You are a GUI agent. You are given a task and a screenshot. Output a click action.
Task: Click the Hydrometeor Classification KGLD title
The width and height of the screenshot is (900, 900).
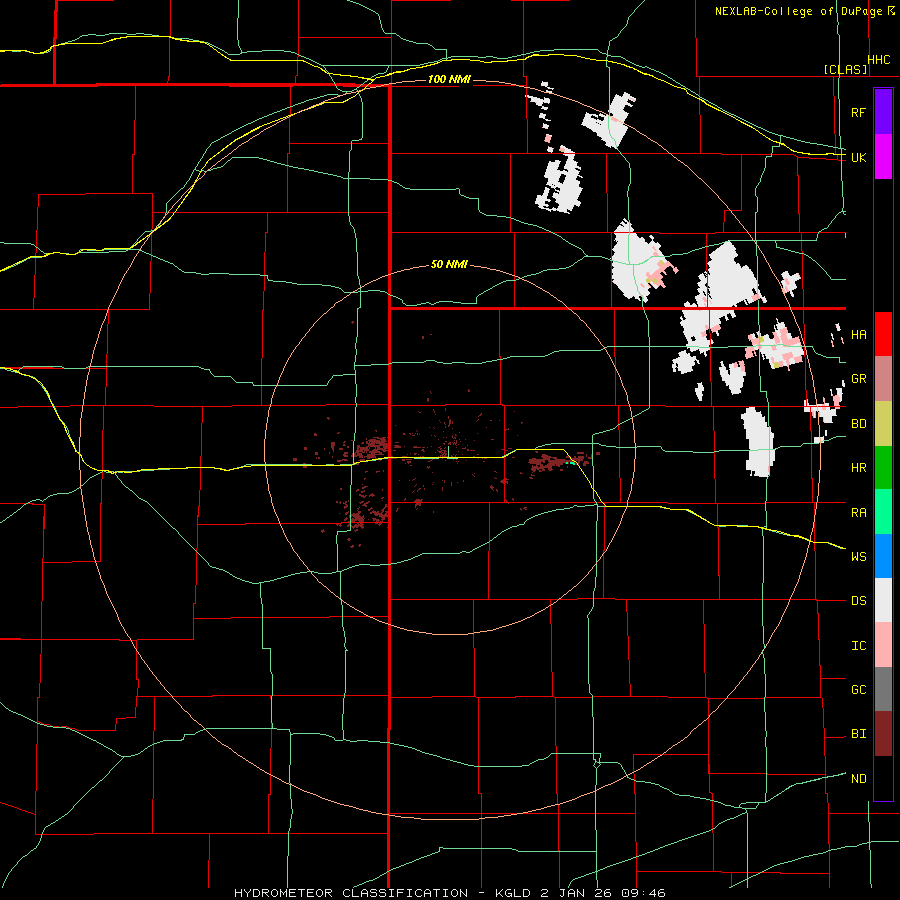[x=449, y=893]
